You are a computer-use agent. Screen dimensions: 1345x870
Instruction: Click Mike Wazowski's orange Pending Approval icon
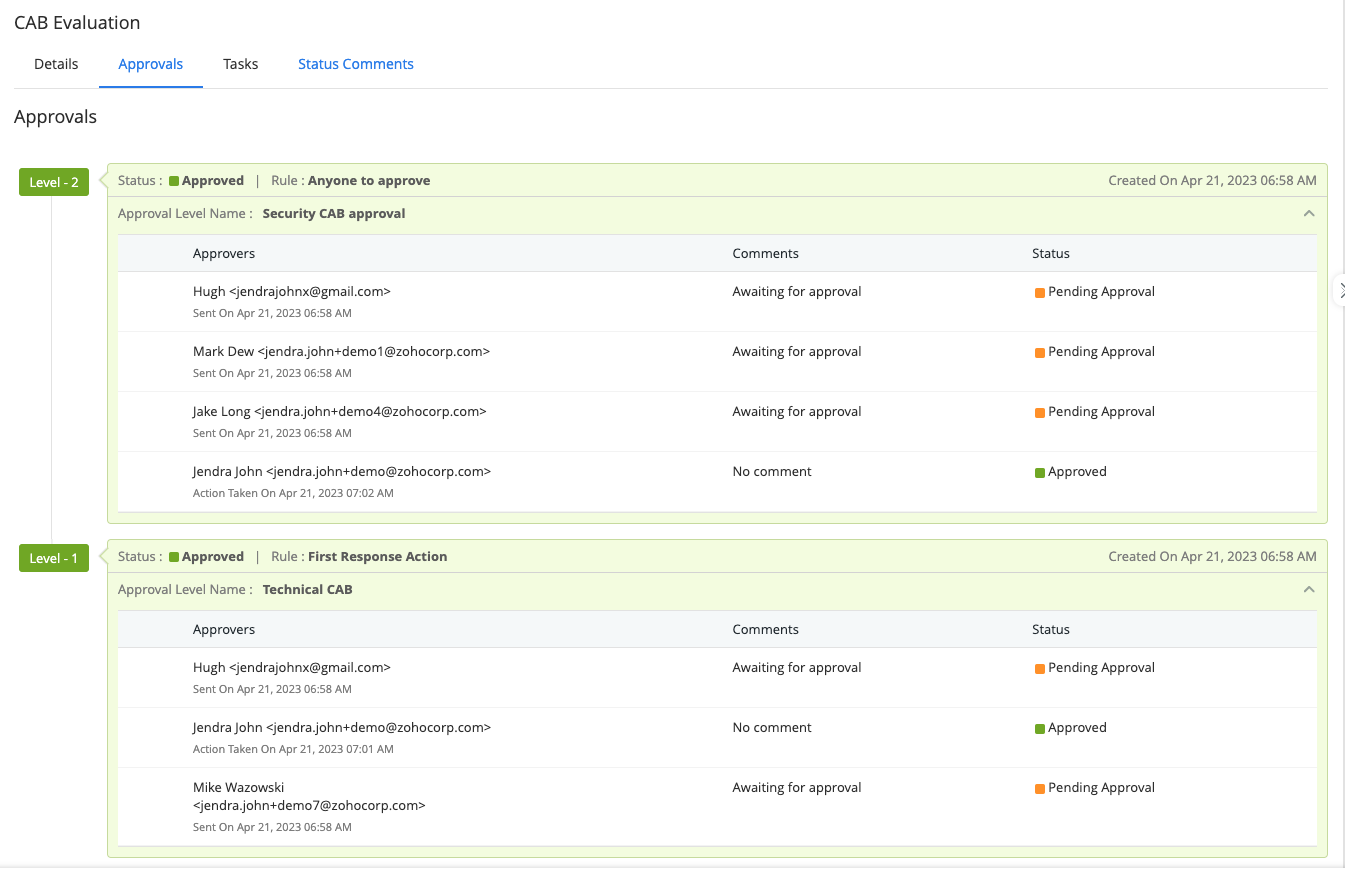tap(1040, 788)
